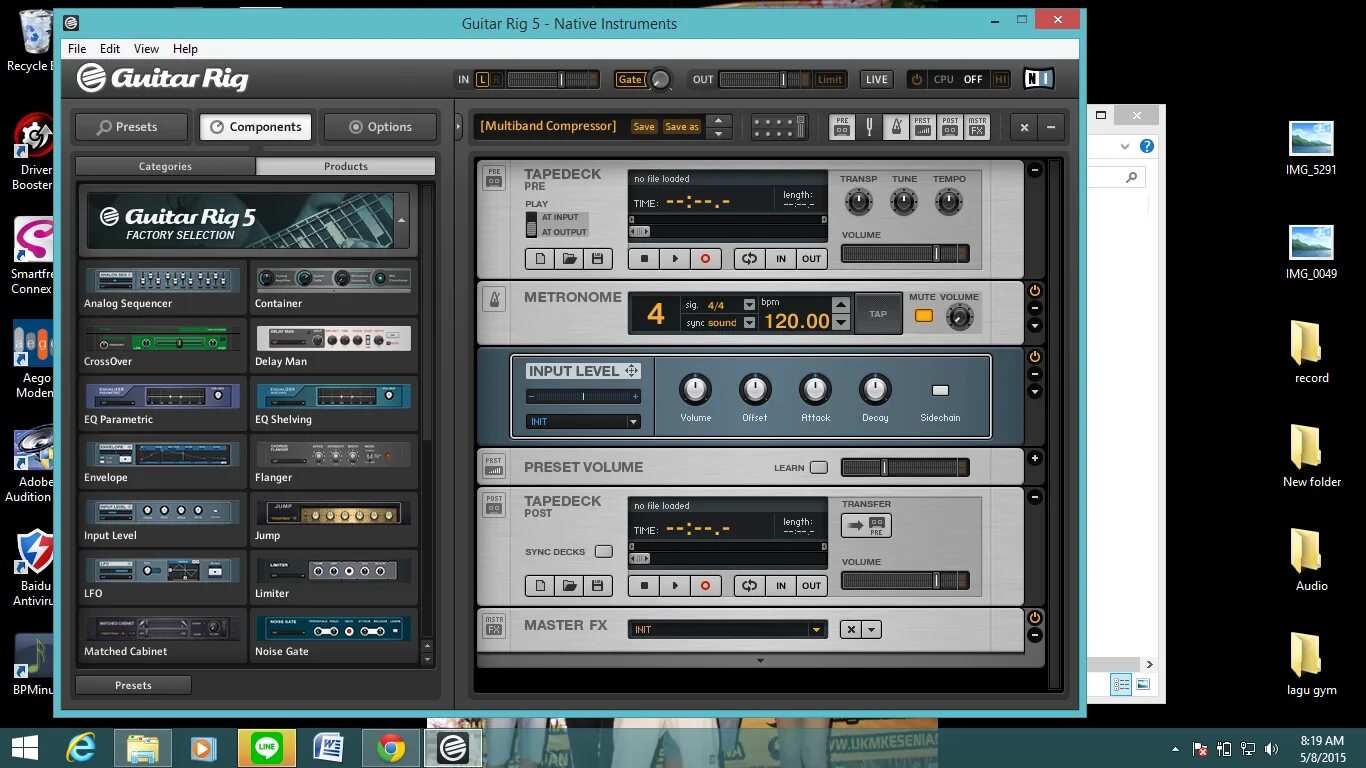Toggle the Tuner in the rack toolbar
The height and width of the screenshot is (768, 1366).
point(869,127)
